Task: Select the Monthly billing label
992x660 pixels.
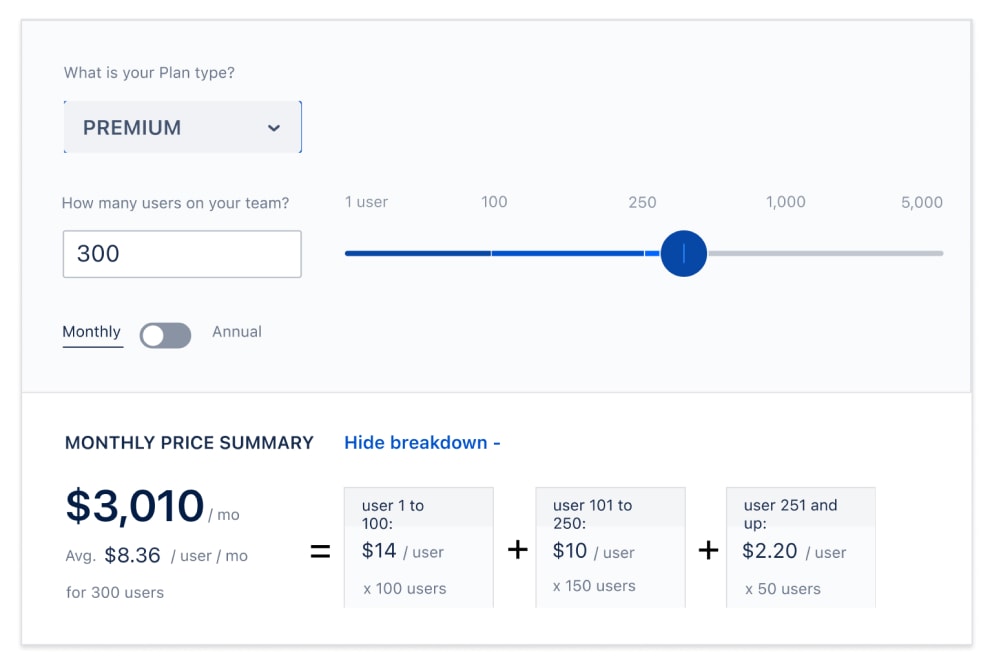Action: pyautogui.click(x=92, y=331)
